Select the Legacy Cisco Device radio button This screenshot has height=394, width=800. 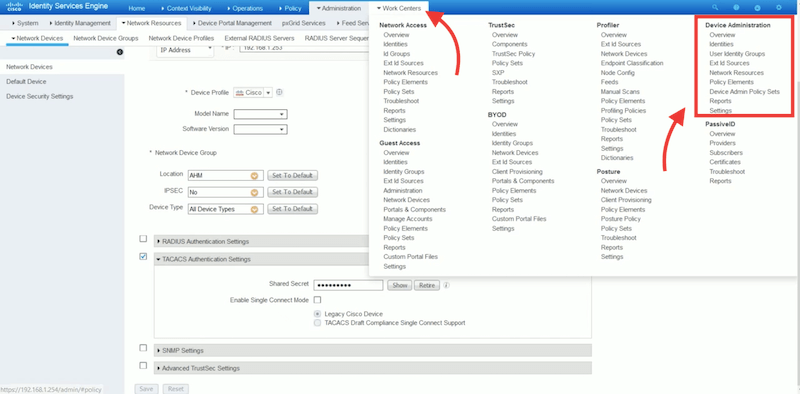click(x=317, y=314)
